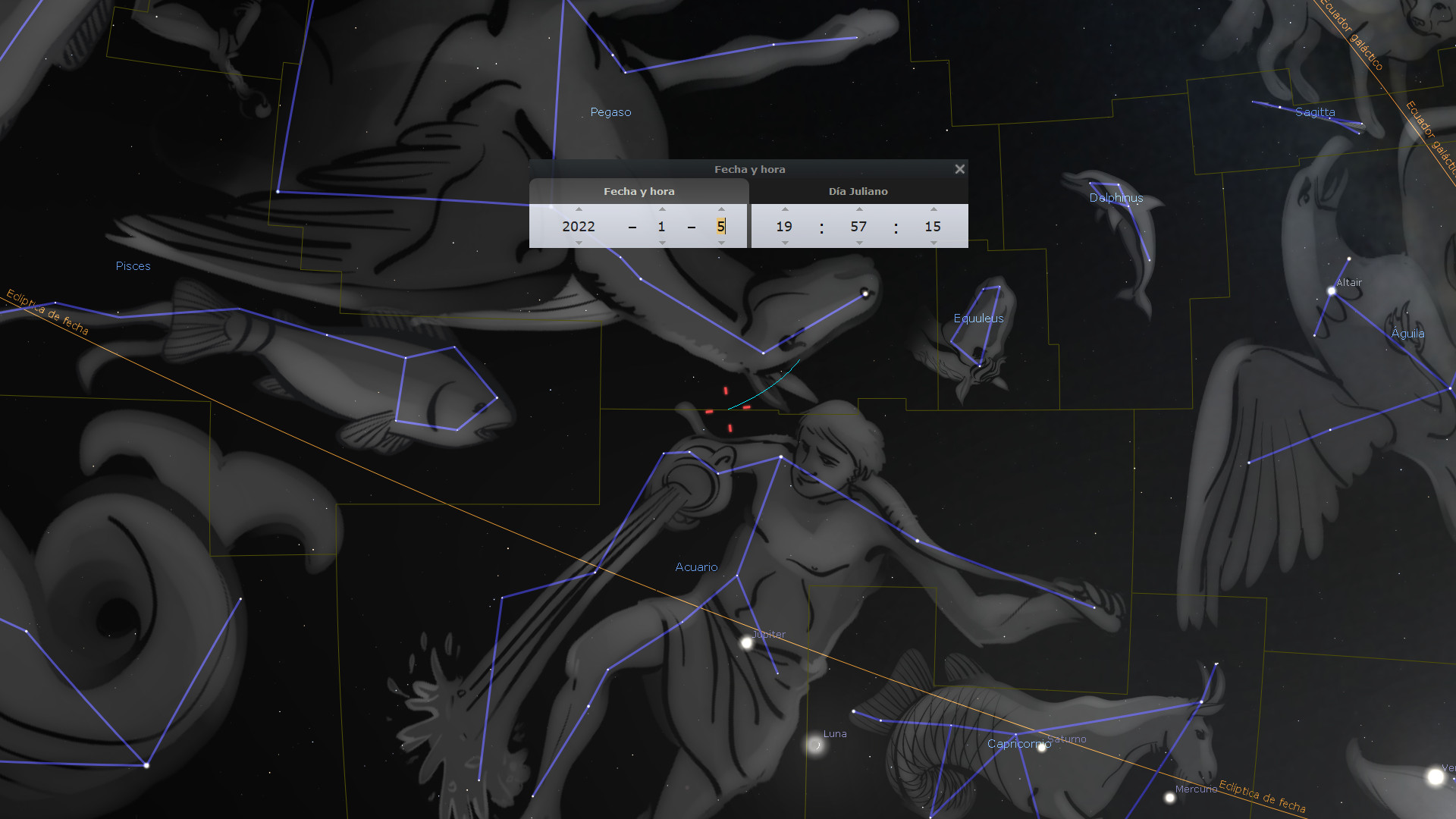Click the bright star at Pegasus' nose
This screenshot has width=1456, height=819.
(864, 293)
